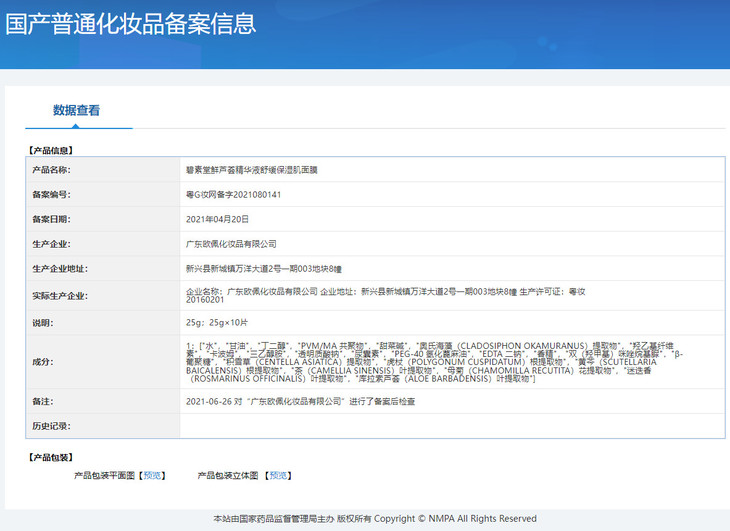Click the 成分 row label

[45, 361]
